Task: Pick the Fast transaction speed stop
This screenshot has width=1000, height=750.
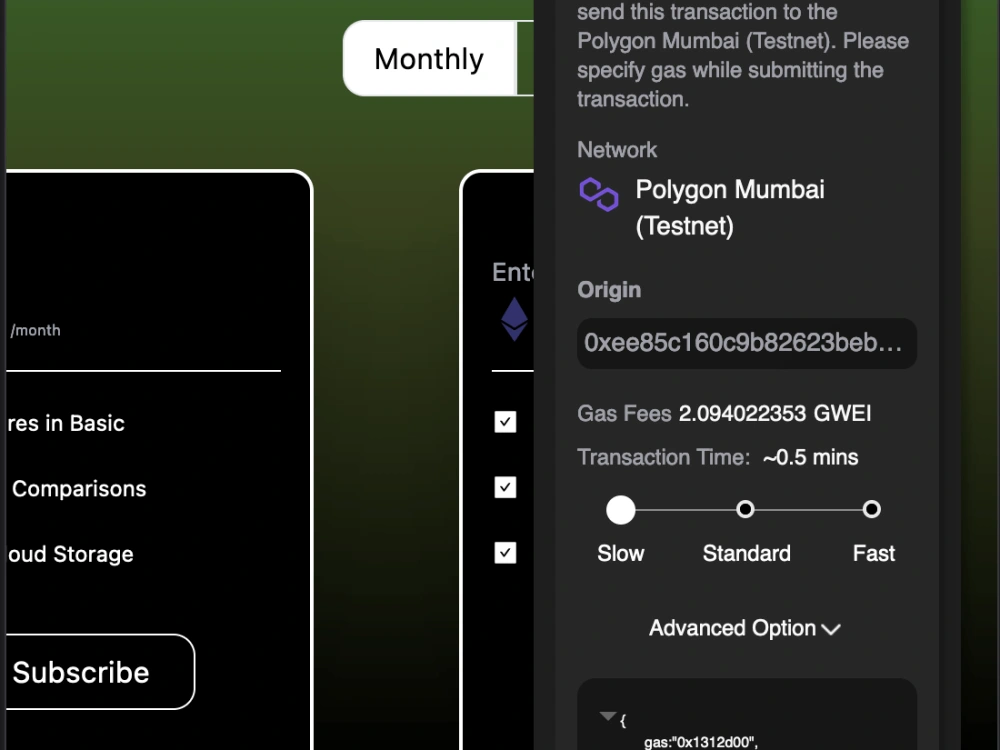Action: (871, 510)
